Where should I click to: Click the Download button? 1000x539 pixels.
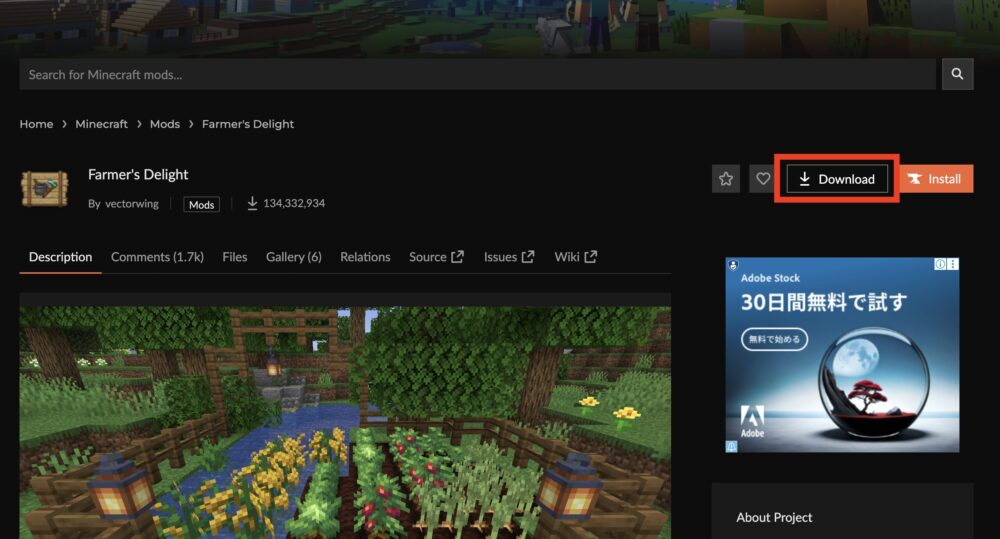point(837,179)
